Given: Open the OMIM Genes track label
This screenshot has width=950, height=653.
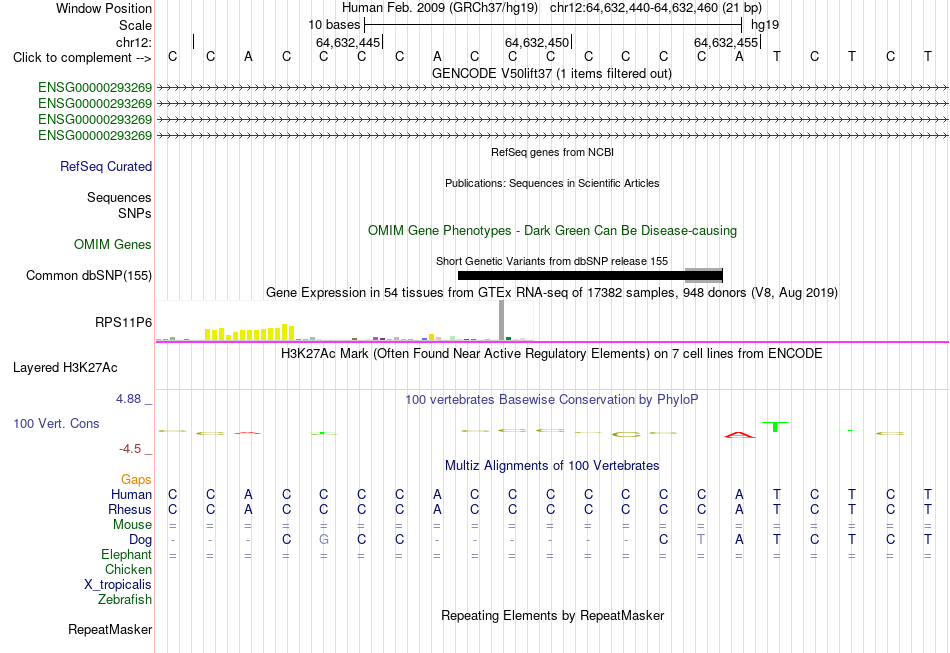Looking at the screenshot, I should pyautogui.click(x=113, y=245).
